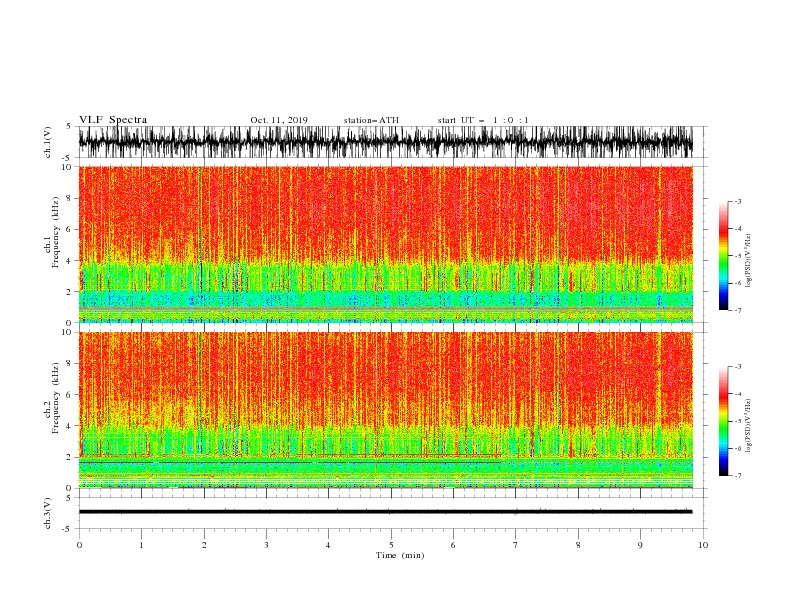Click inside the ch.1 spectrogram plot

pyautogui.click(x=385, y=244)
